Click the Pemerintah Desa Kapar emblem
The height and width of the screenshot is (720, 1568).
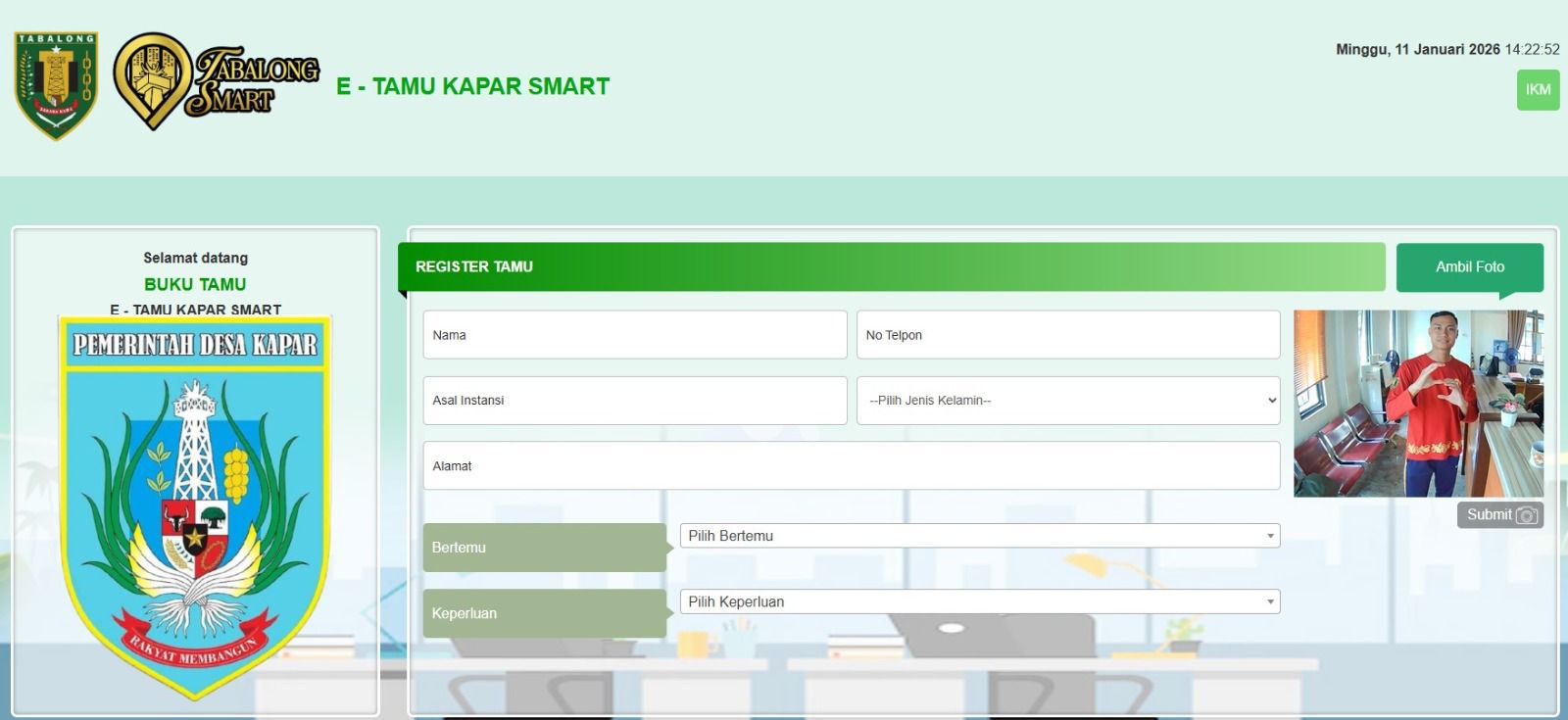[x=195, y=507]
